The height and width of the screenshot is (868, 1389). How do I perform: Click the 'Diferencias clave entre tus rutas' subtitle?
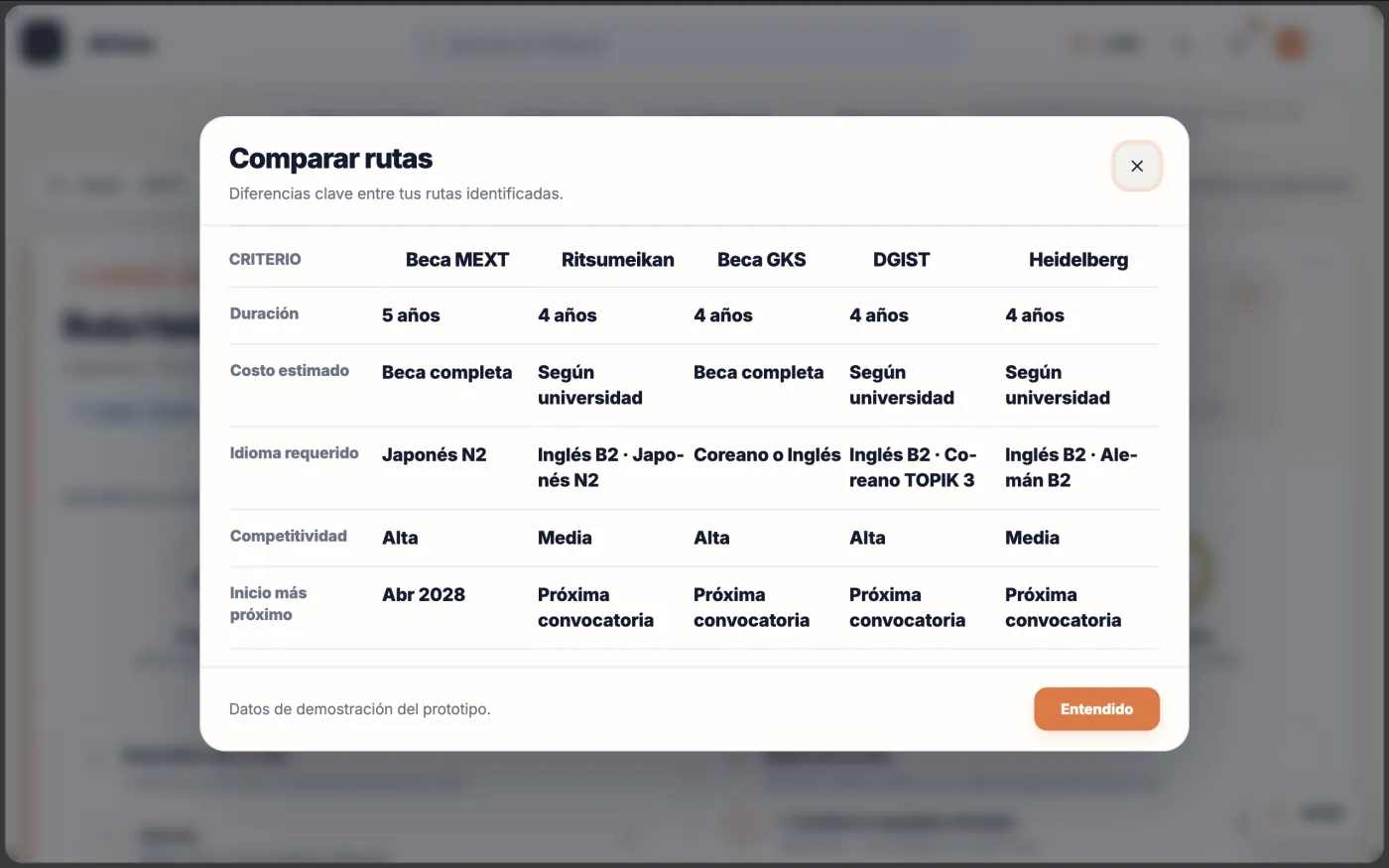396,193
